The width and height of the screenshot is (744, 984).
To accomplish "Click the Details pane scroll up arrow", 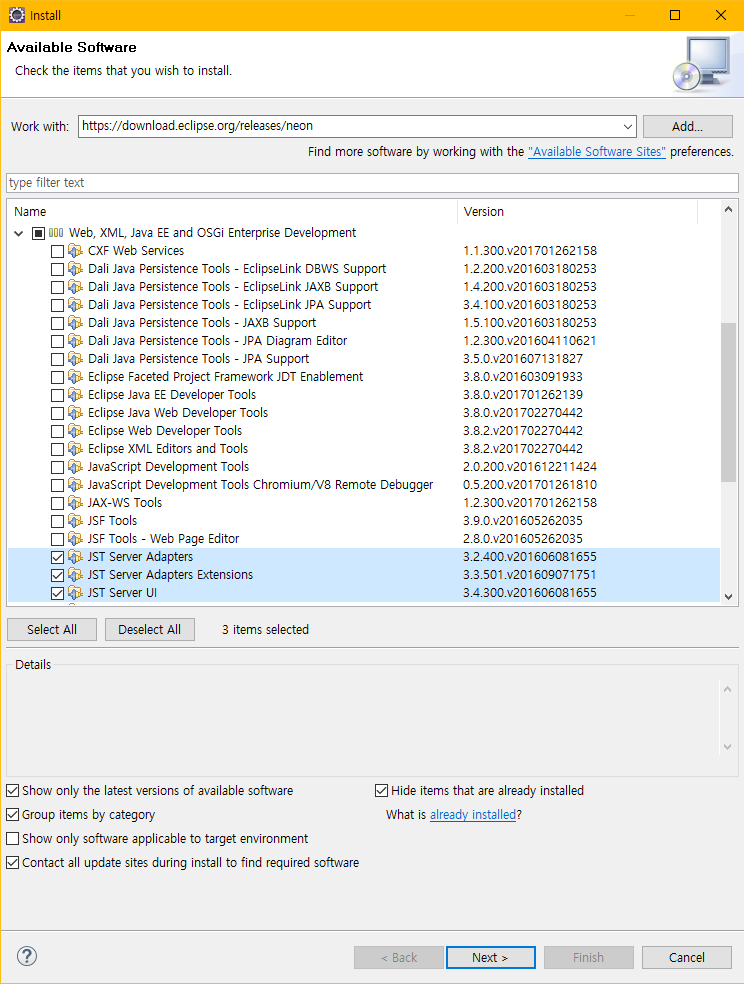I will click(728, 689).
